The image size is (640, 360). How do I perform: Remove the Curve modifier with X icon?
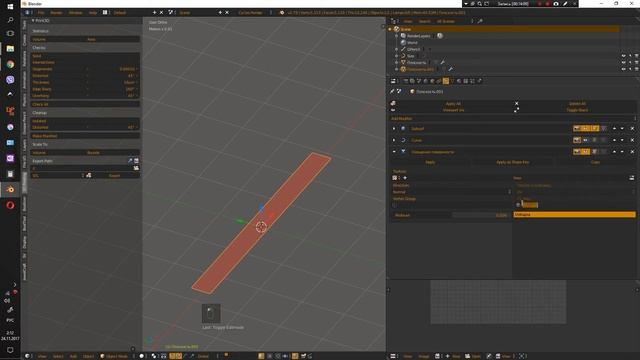[x=632, y=140]
